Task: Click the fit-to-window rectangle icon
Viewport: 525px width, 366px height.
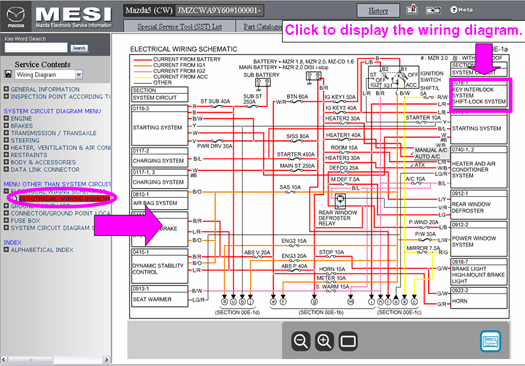Action: [x=348, y=341]
